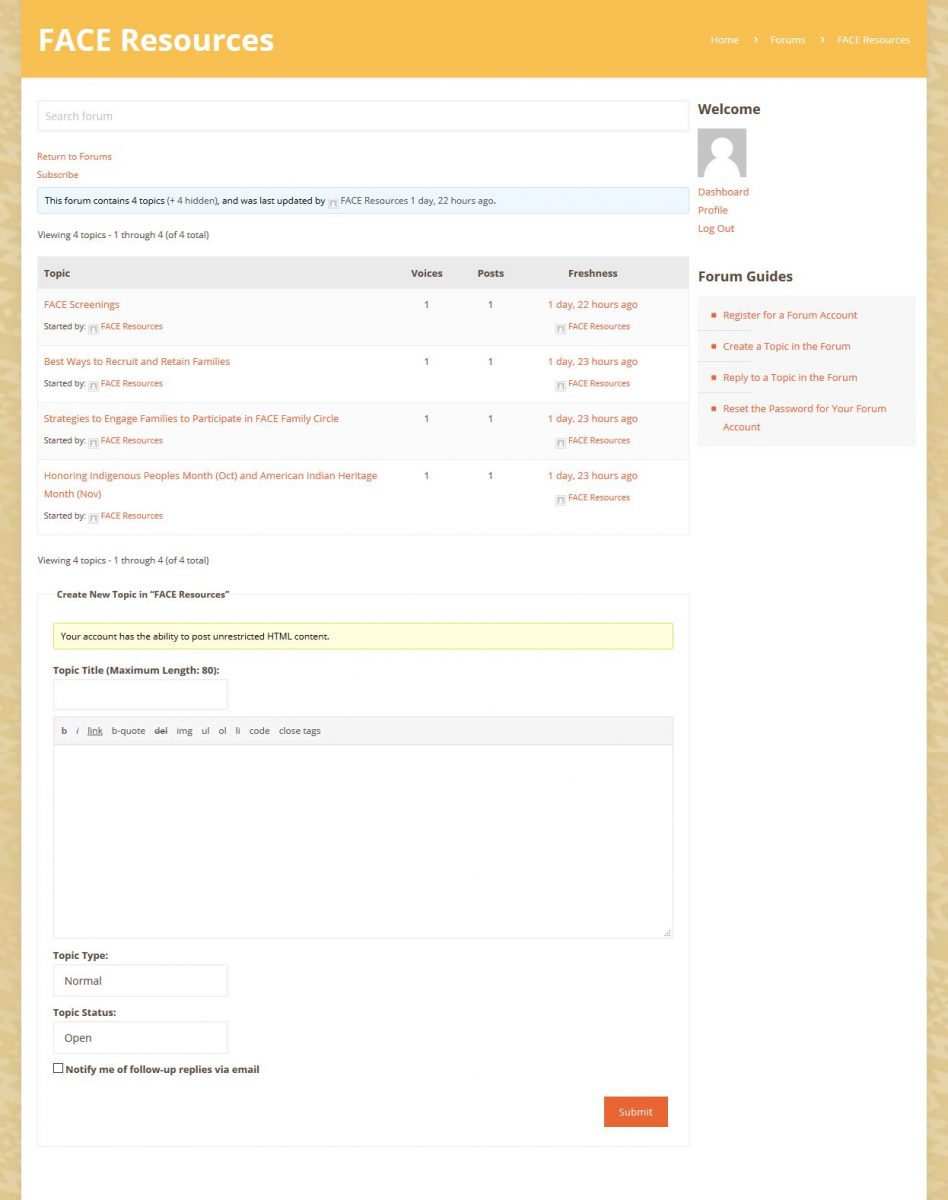This screenshot has width=948, height=1200.
Task: Open the Topic Status dropdown
Action: click(x=140, y=1038)
